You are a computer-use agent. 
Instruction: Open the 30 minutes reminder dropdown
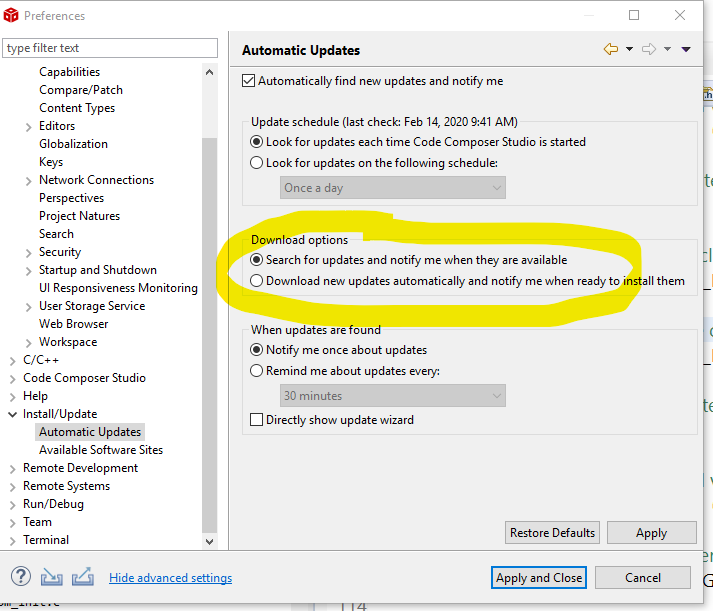[393, 396]
